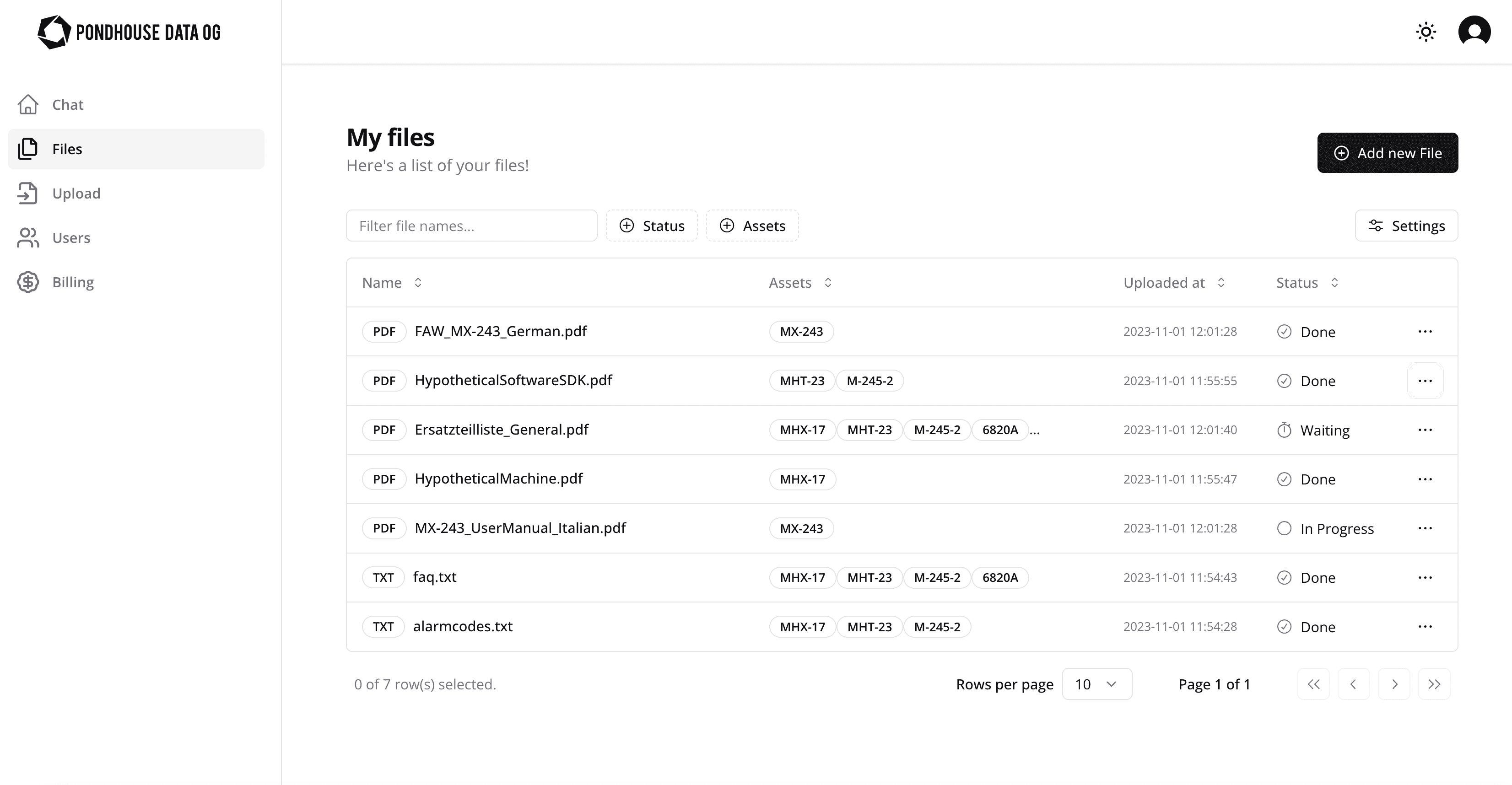Click the Files sidebar icon

[x=27, y=148]
